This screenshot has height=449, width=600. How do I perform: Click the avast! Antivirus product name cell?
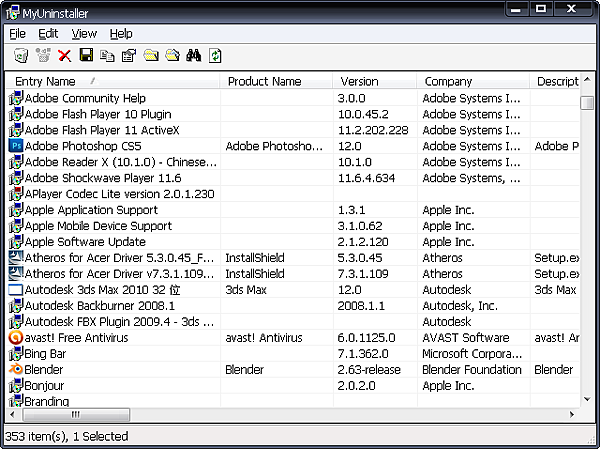pos(264,338)
